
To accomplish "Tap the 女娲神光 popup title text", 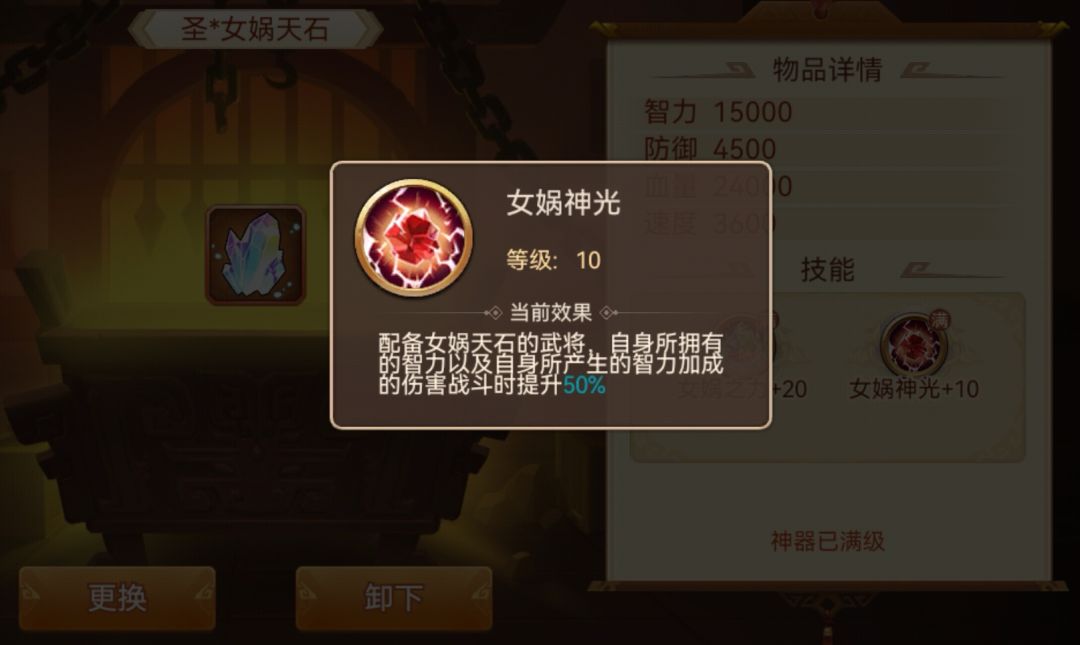I will pos(563,203).
